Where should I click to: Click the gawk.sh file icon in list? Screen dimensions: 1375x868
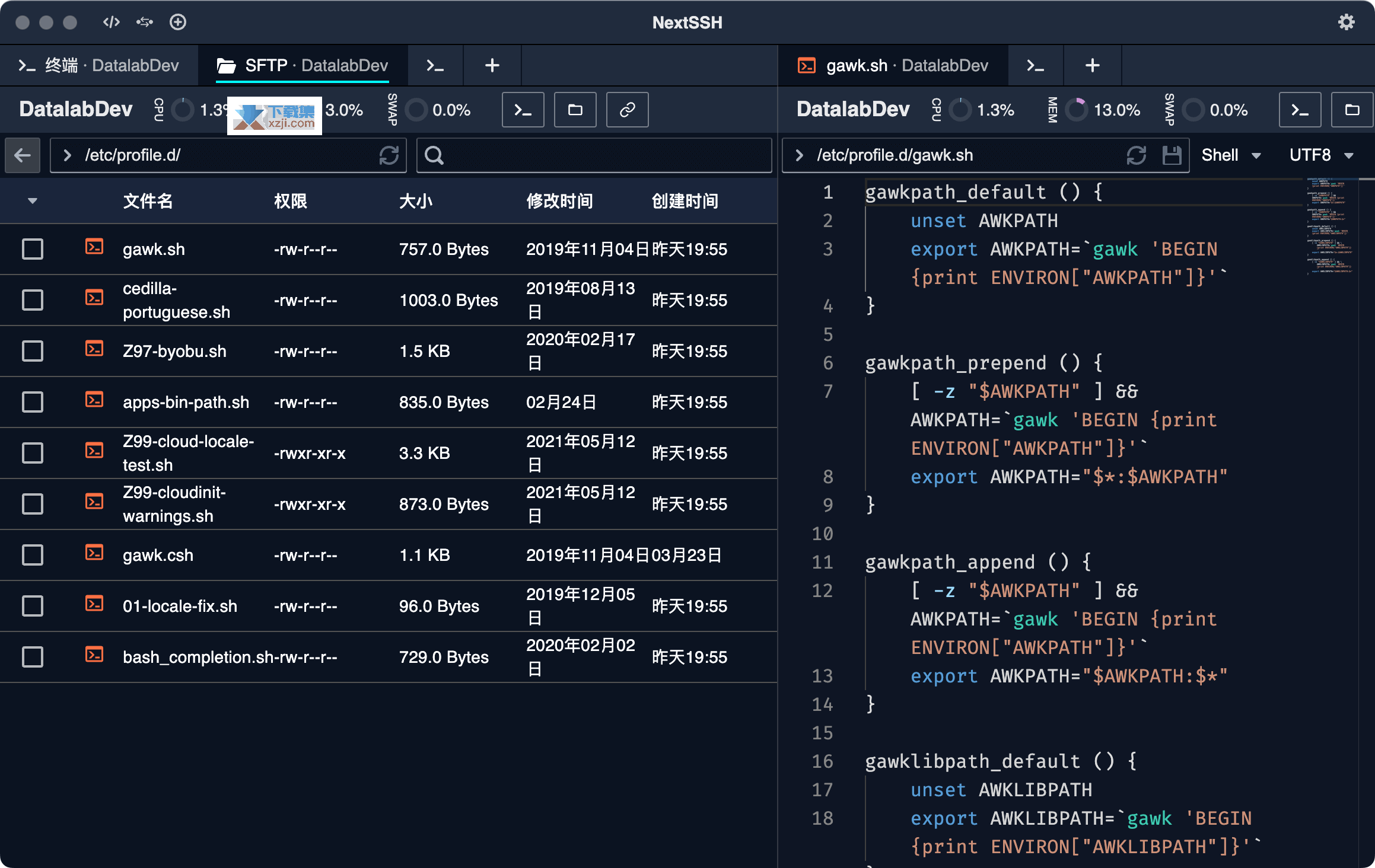click(x=94, y=247)
